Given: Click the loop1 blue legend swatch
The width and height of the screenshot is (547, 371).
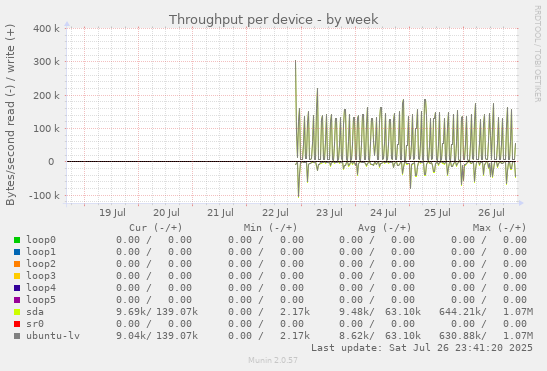Looking at the screenshot, I should pos(17,252).
